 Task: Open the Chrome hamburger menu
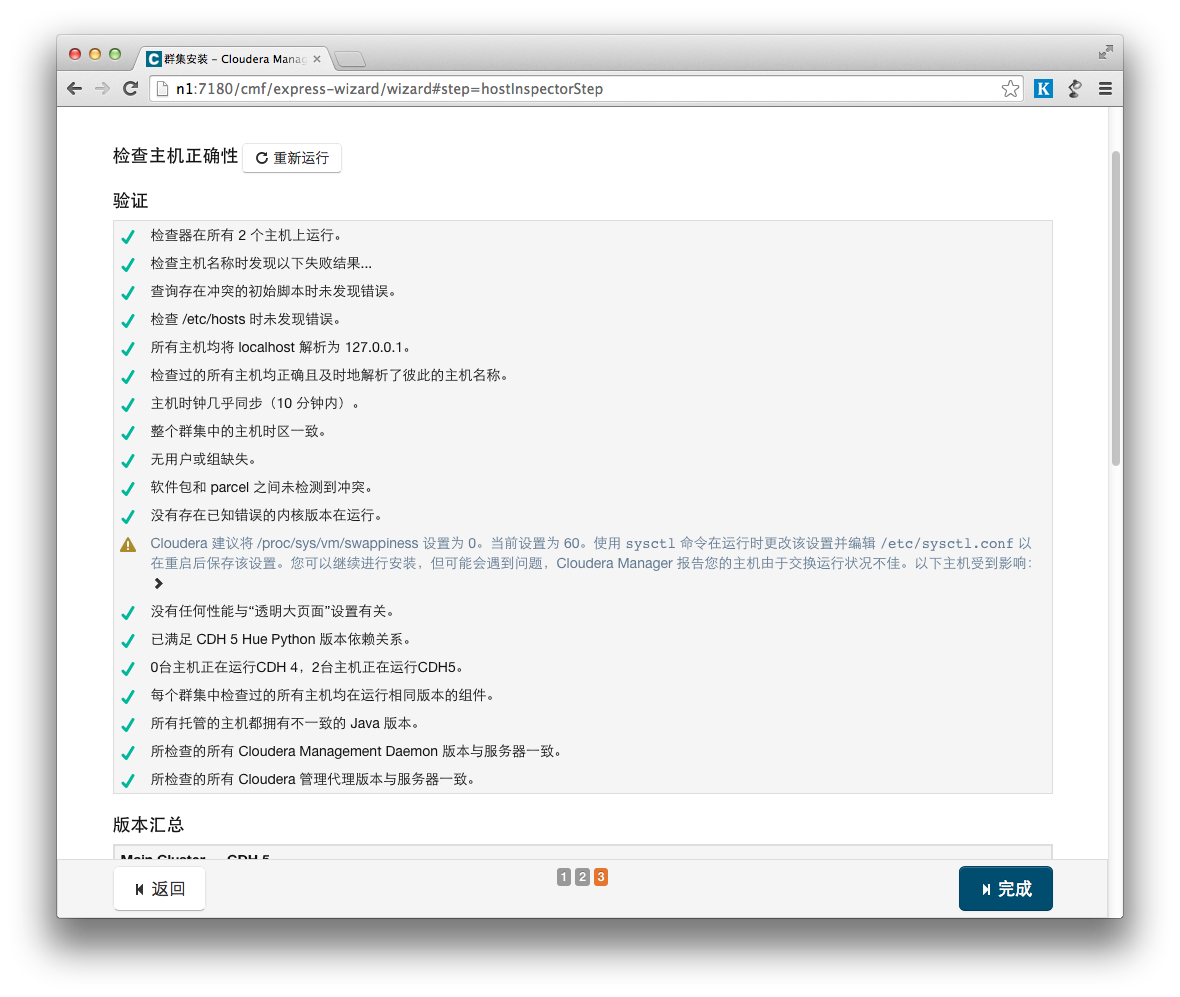point(1105,88)
